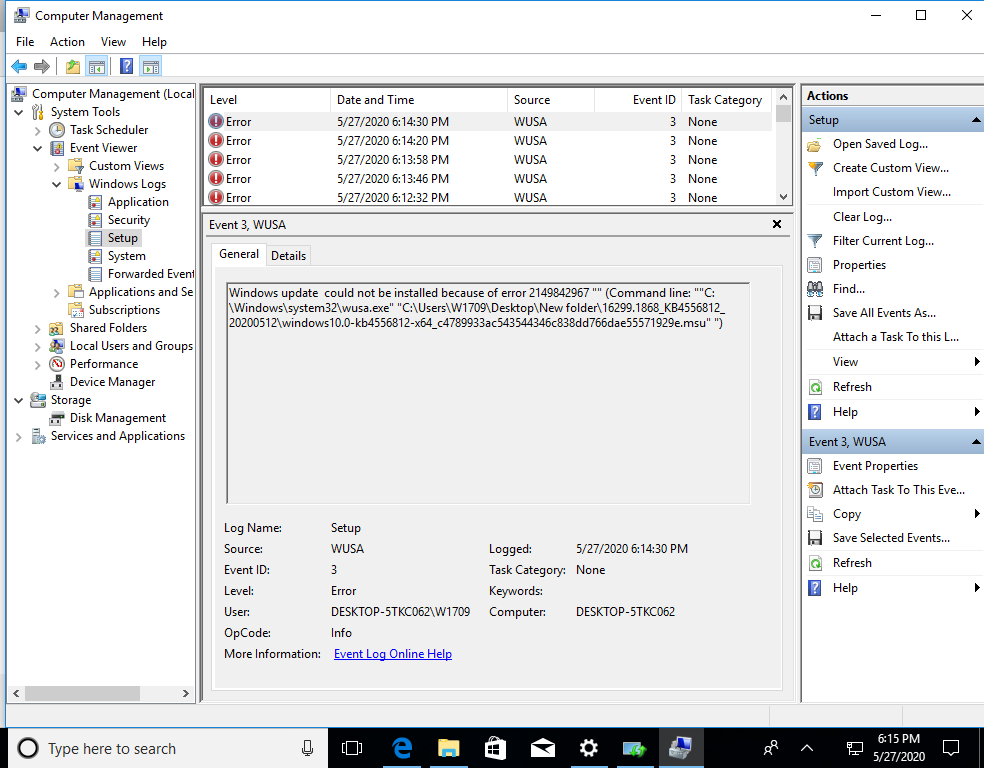984x768 pixels.
Task: Click event list scroll down arrow
Action: 783,196
